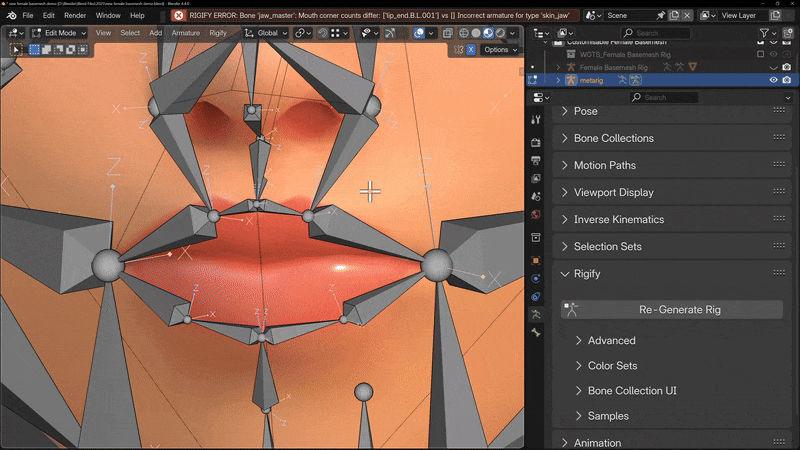Click the Blender logo menu icon
The height and width of the screenshot is (450, 800).
(x=10, y=16)
